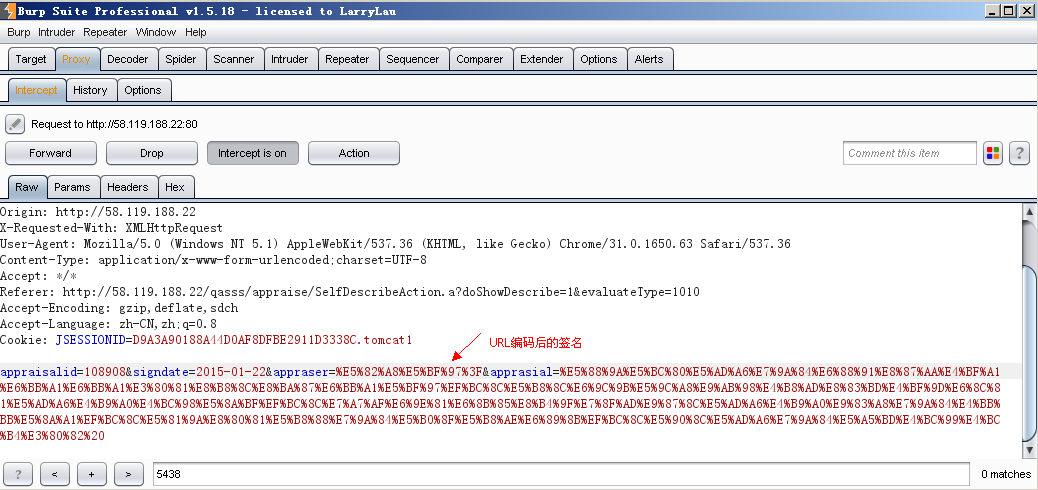This screenshot has width=1038, height=490.
Task: Open the main Options tab
Action: (x=598, y=59)
